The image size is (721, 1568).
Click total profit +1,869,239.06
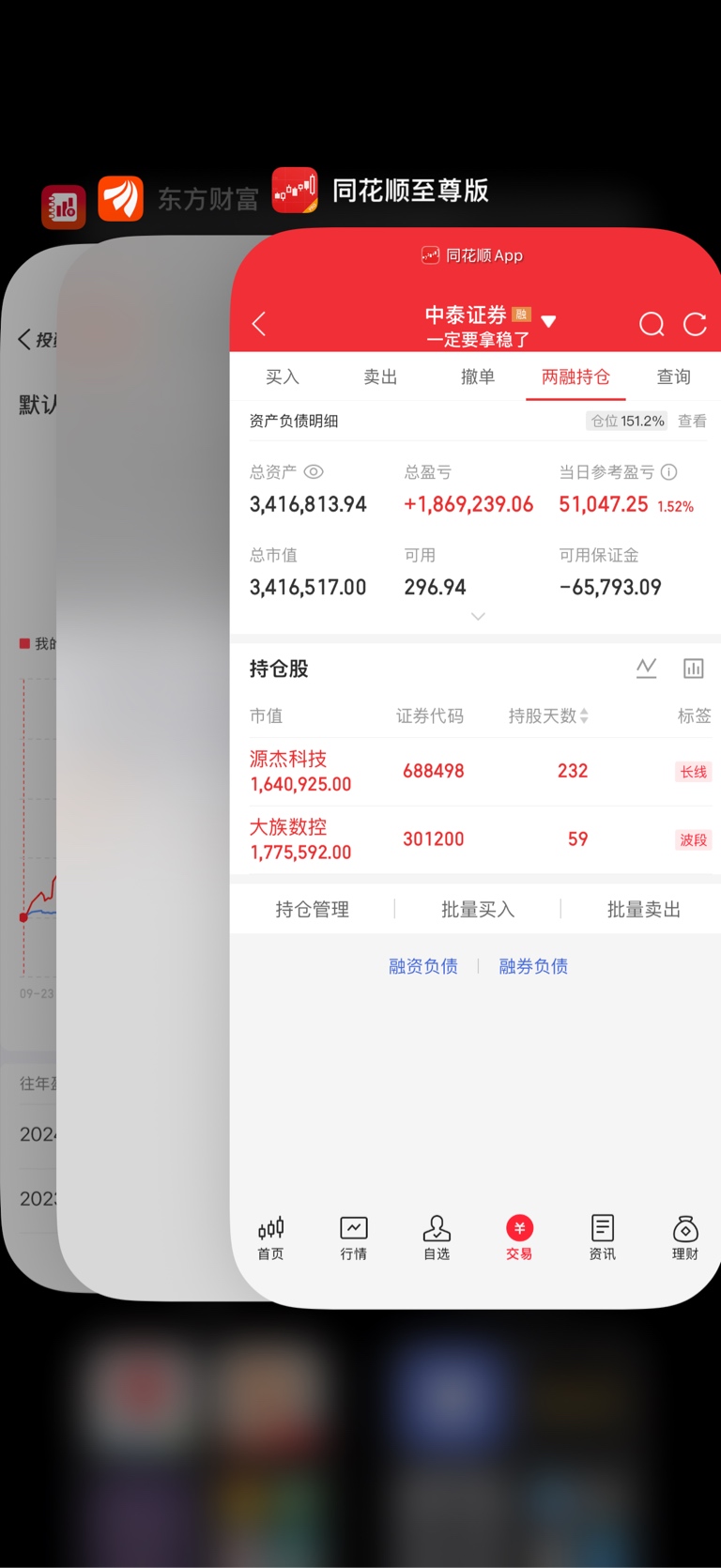[468, 504]
